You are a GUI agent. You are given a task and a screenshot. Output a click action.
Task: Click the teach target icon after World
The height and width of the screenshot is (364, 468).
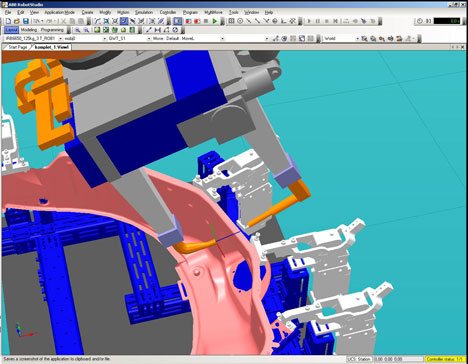coord(364,38)
